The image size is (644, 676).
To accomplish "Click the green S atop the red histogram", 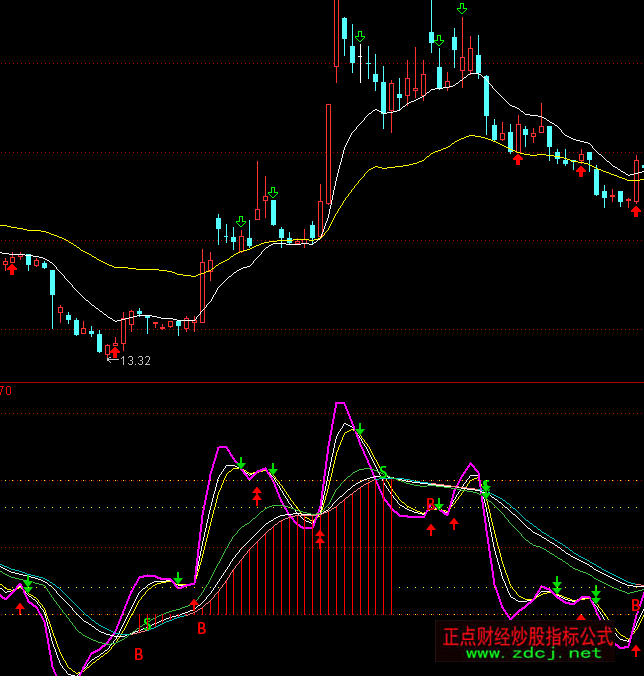I will pos(382,472).
